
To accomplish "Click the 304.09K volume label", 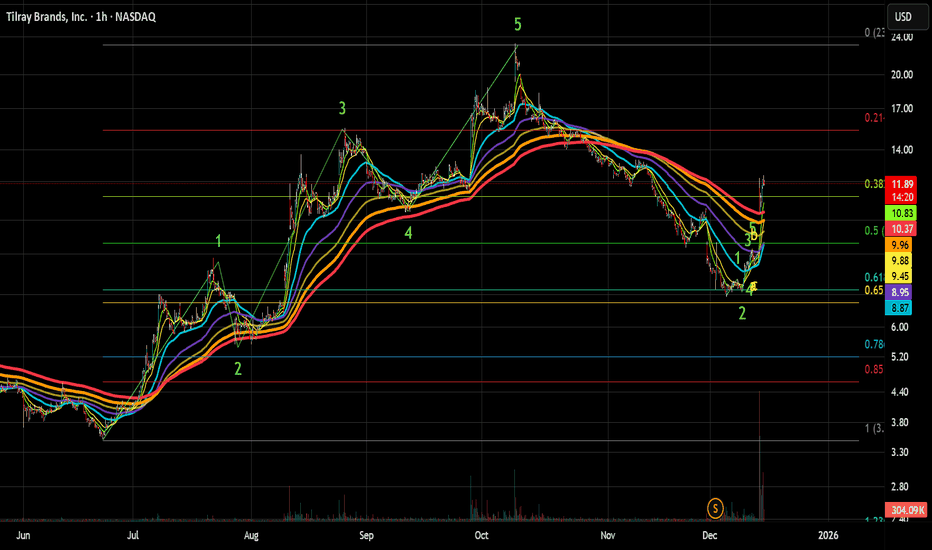I will click(907, 510).
